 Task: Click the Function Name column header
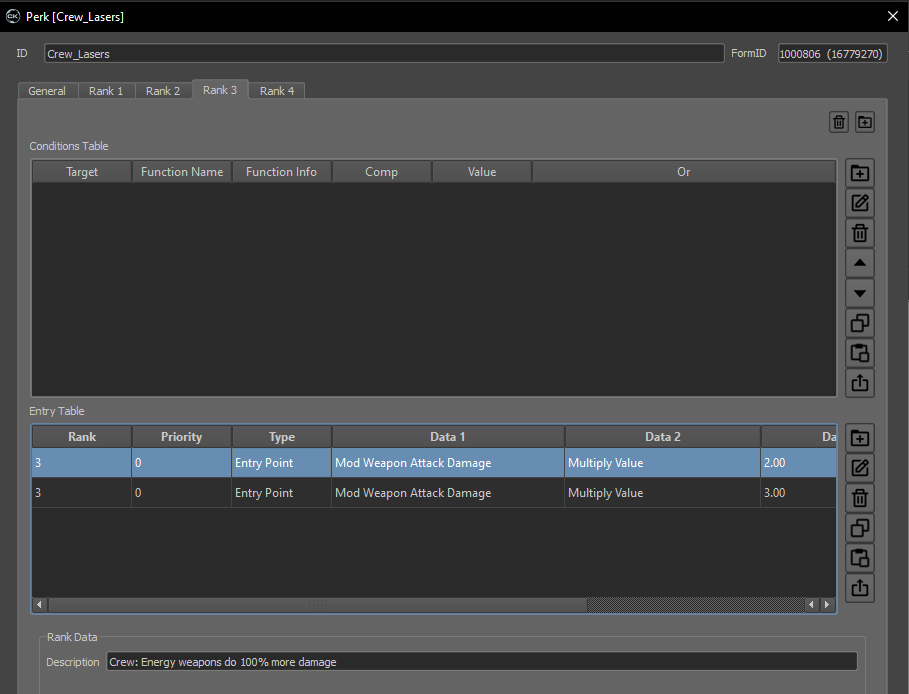(x=182, y=172)
